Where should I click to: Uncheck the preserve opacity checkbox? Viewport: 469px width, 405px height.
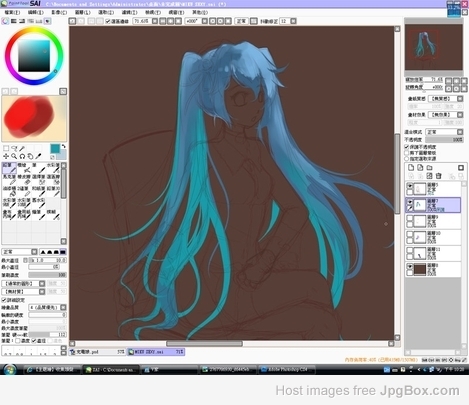tap(407, 147)
